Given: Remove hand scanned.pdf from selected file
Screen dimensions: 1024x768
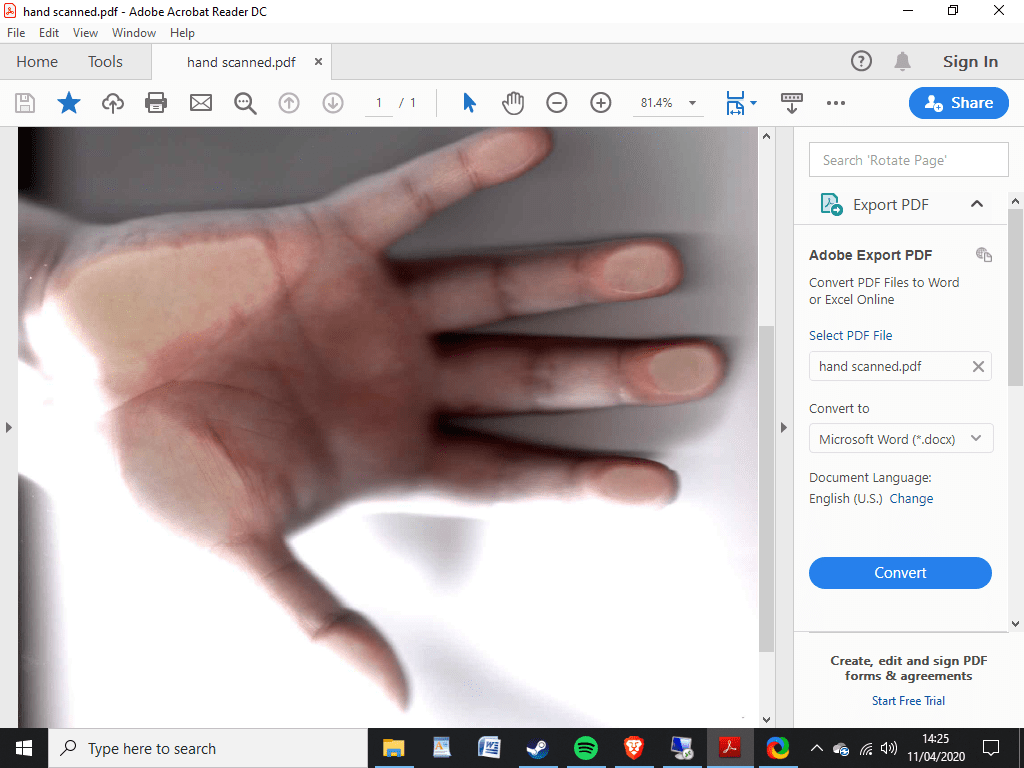Looking at the screenshot, I should [978, 366].
